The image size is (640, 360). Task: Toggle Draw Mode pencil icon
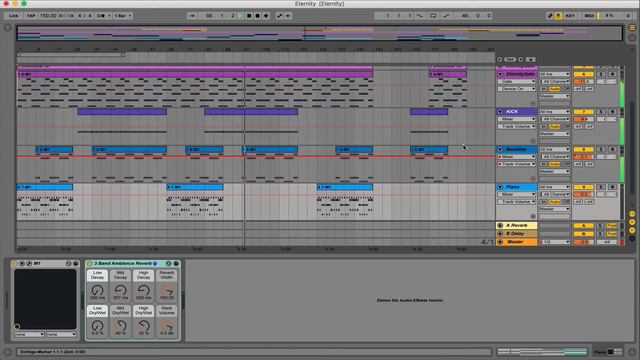coord(550,16)
